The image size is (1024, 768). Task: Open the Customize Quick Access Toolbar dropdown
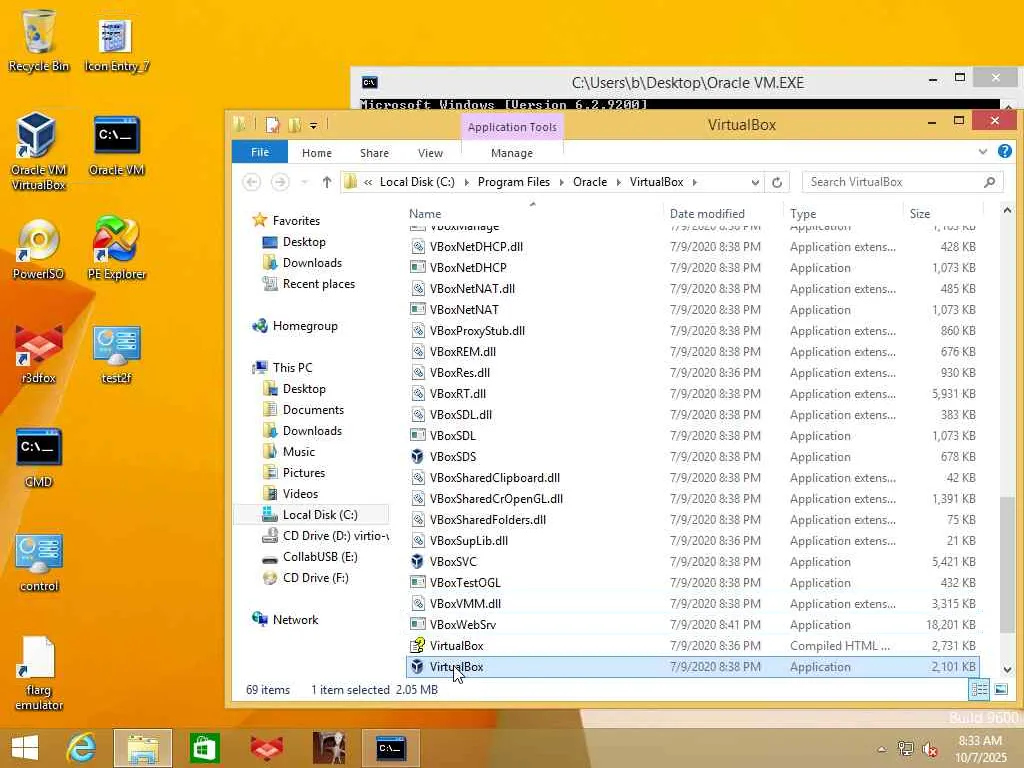[x=313, y=125]
